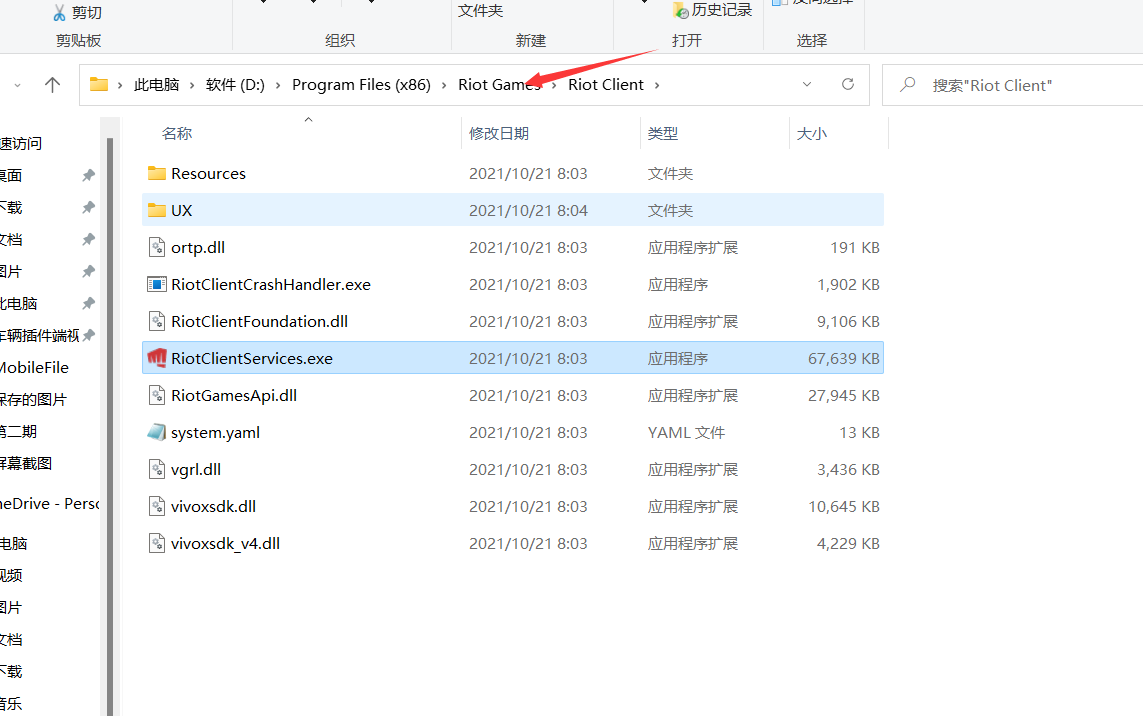Open 保存的图片 in the sidebar
Screen dimensions: 1143x716
(x=33, y=400)
